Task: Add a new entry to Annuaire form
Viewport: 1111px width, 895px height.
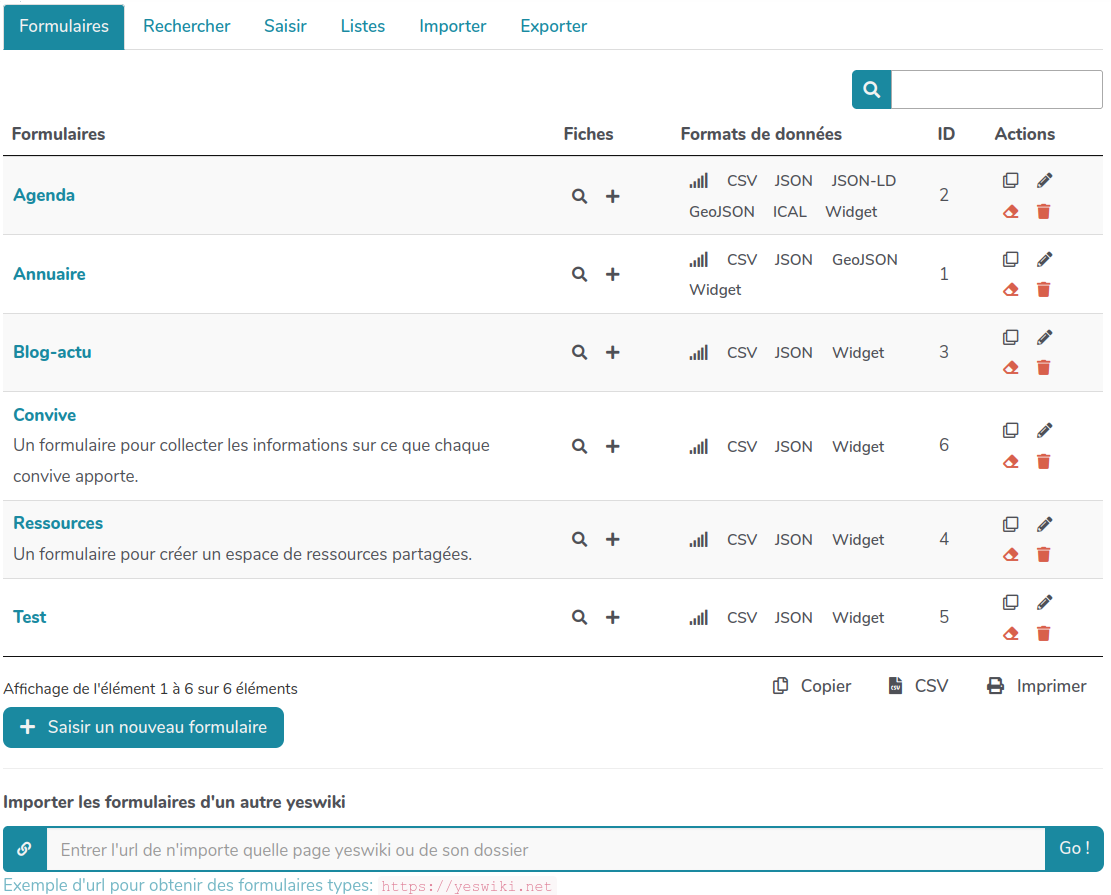Action: tap(613, 274)
